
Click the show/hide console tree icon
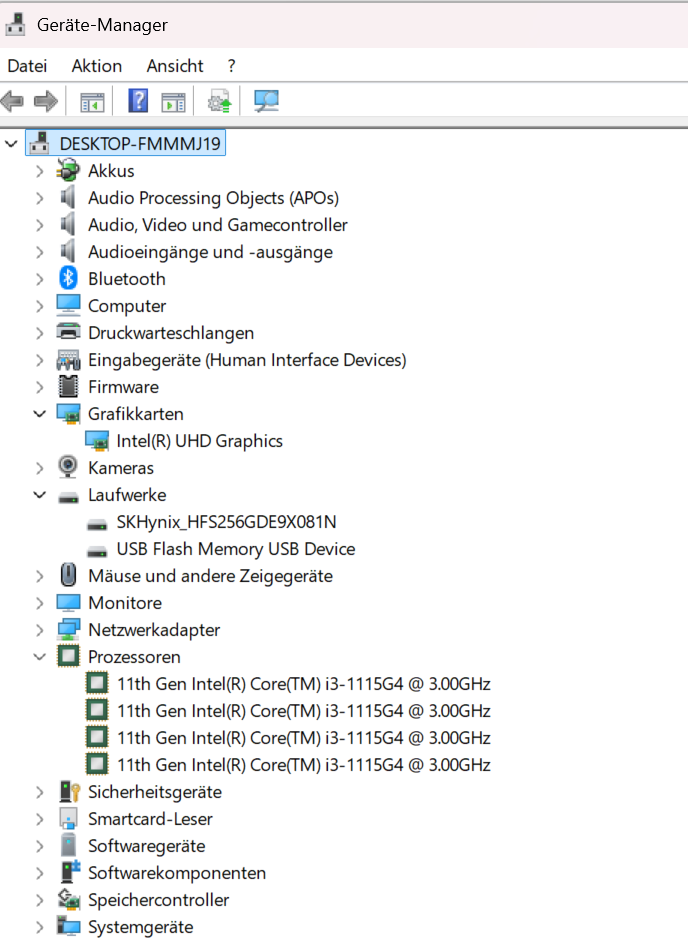92,101
